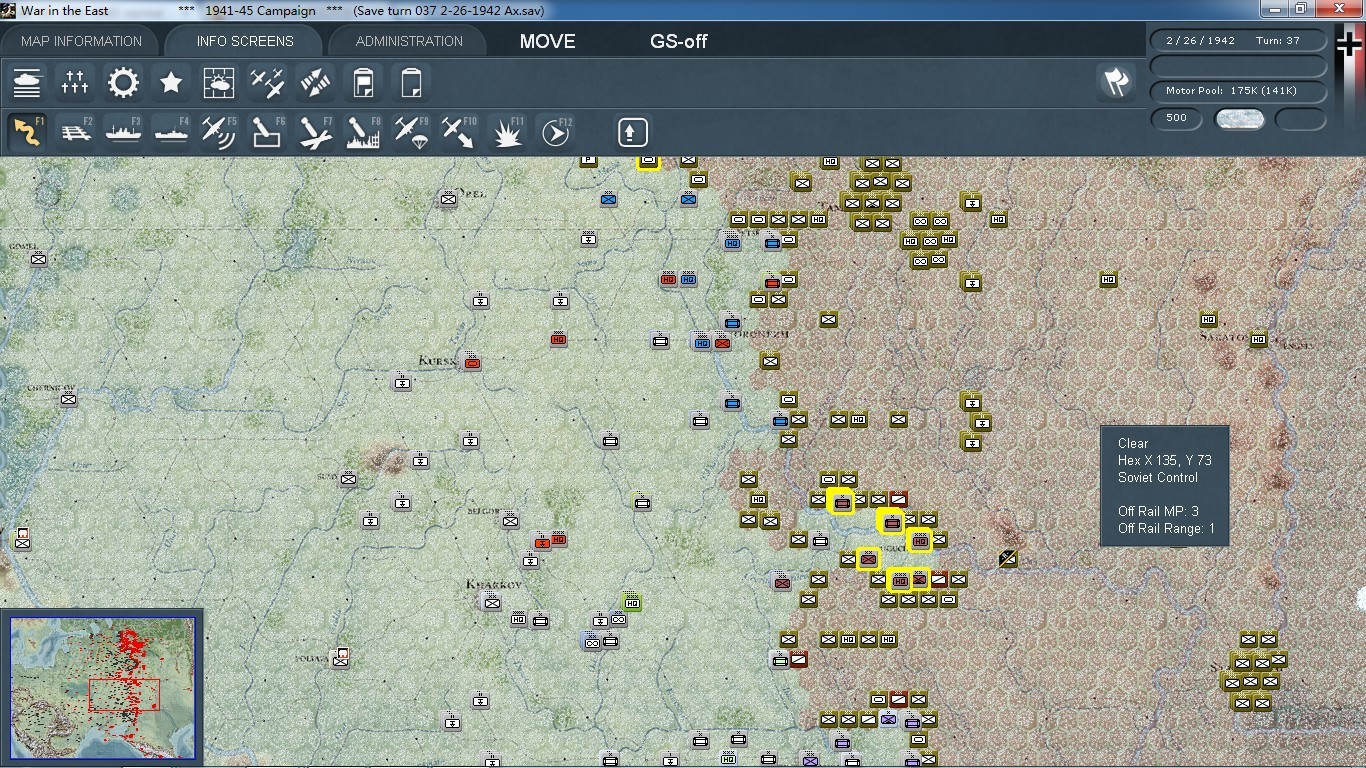Toggle the GS-off ground support label
The image size is (1366, 768).
coord(679,41)
